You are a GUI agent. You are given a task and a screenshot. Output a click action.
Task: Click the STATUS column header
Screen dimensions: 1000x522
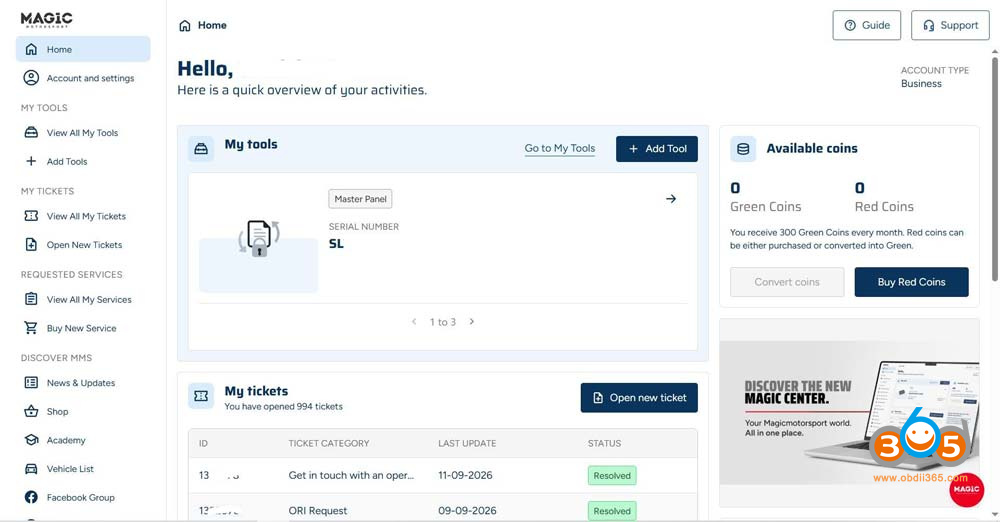coord(605,444)
